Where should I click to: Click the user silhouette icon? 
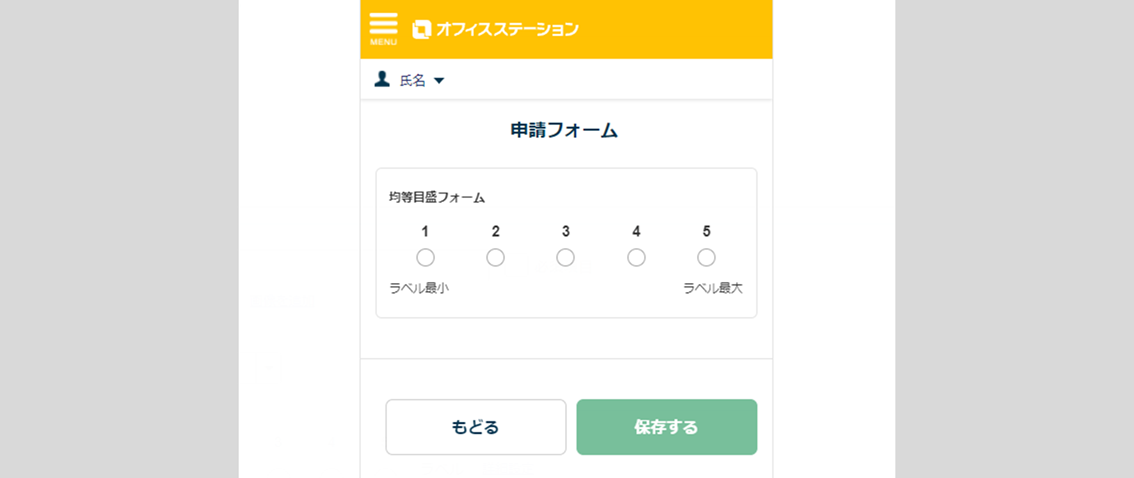tap(382, 79)
